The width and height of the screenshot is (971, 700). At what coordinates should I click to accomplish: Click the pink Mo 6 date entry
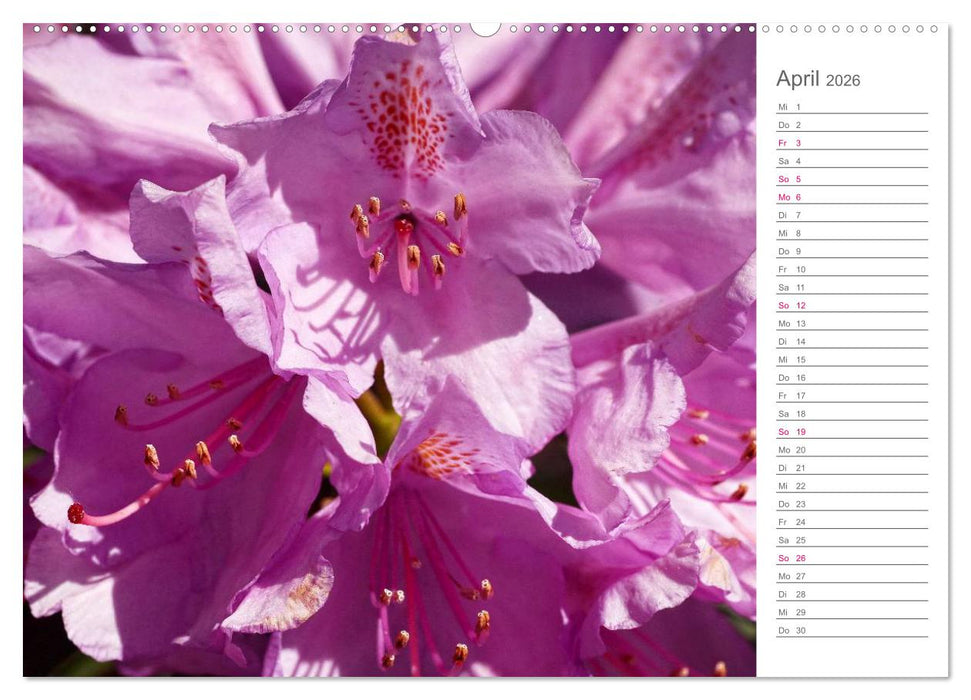click(790, 196)
